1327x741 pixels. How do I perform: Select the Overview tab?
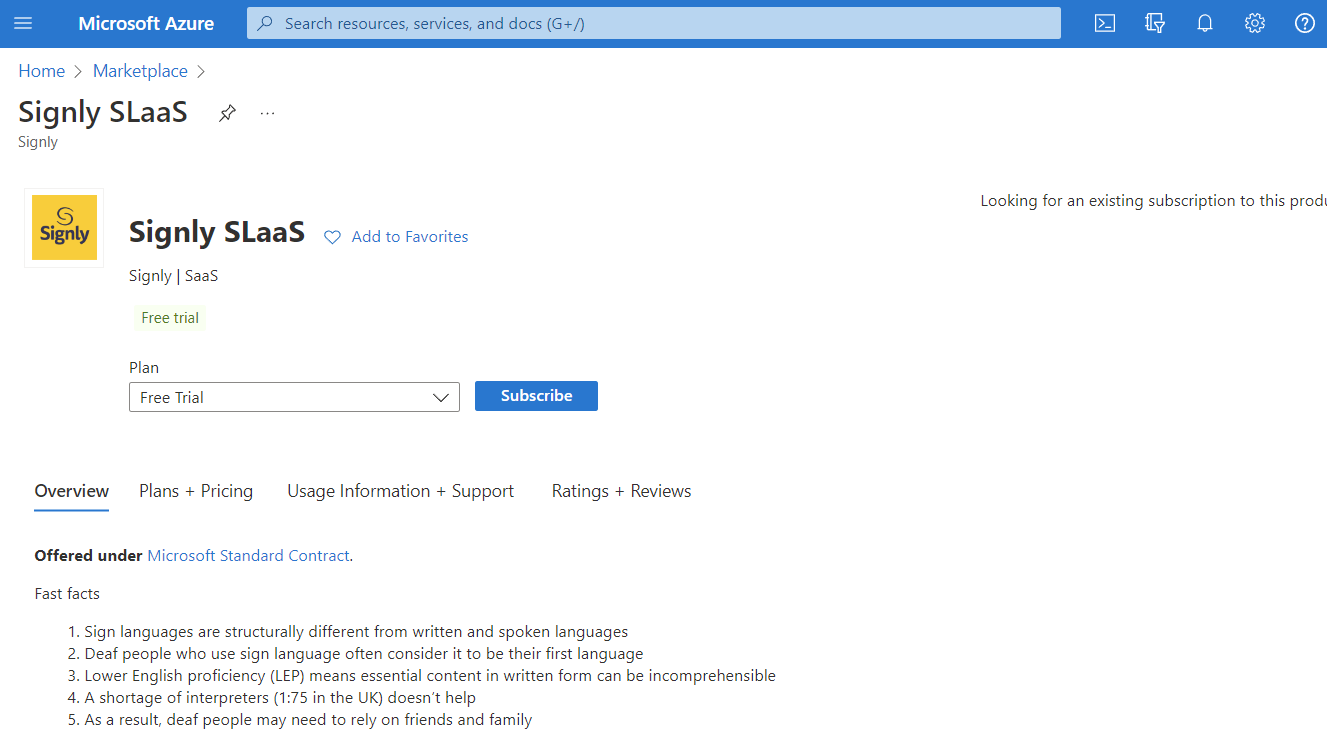pos(72,491)
